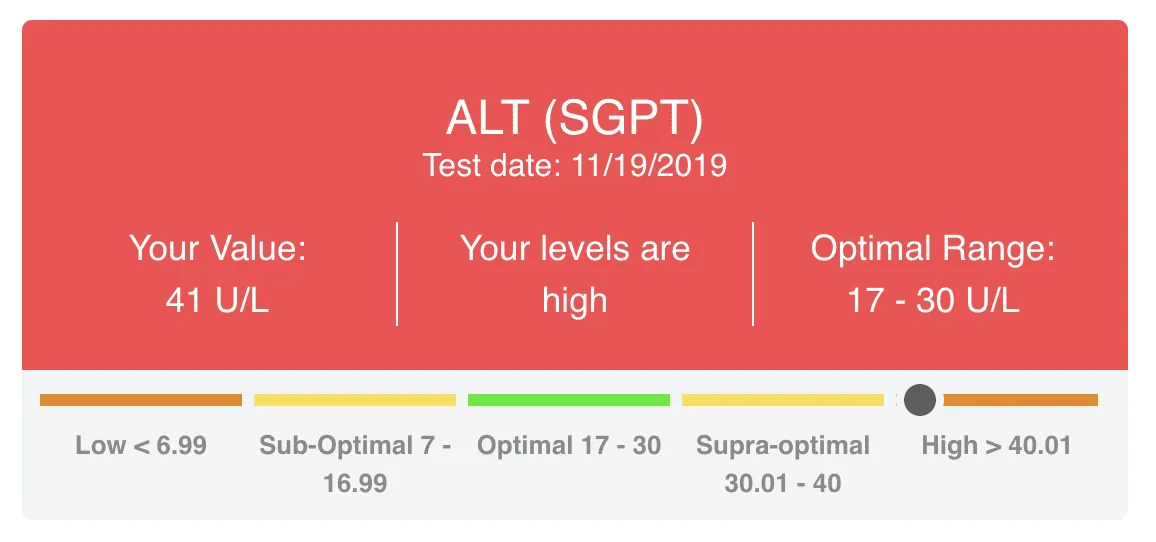Viewport: 1156px width, 542px height.
Task: Click the Optimal 17 - 30 label
Action: [569, 445]
